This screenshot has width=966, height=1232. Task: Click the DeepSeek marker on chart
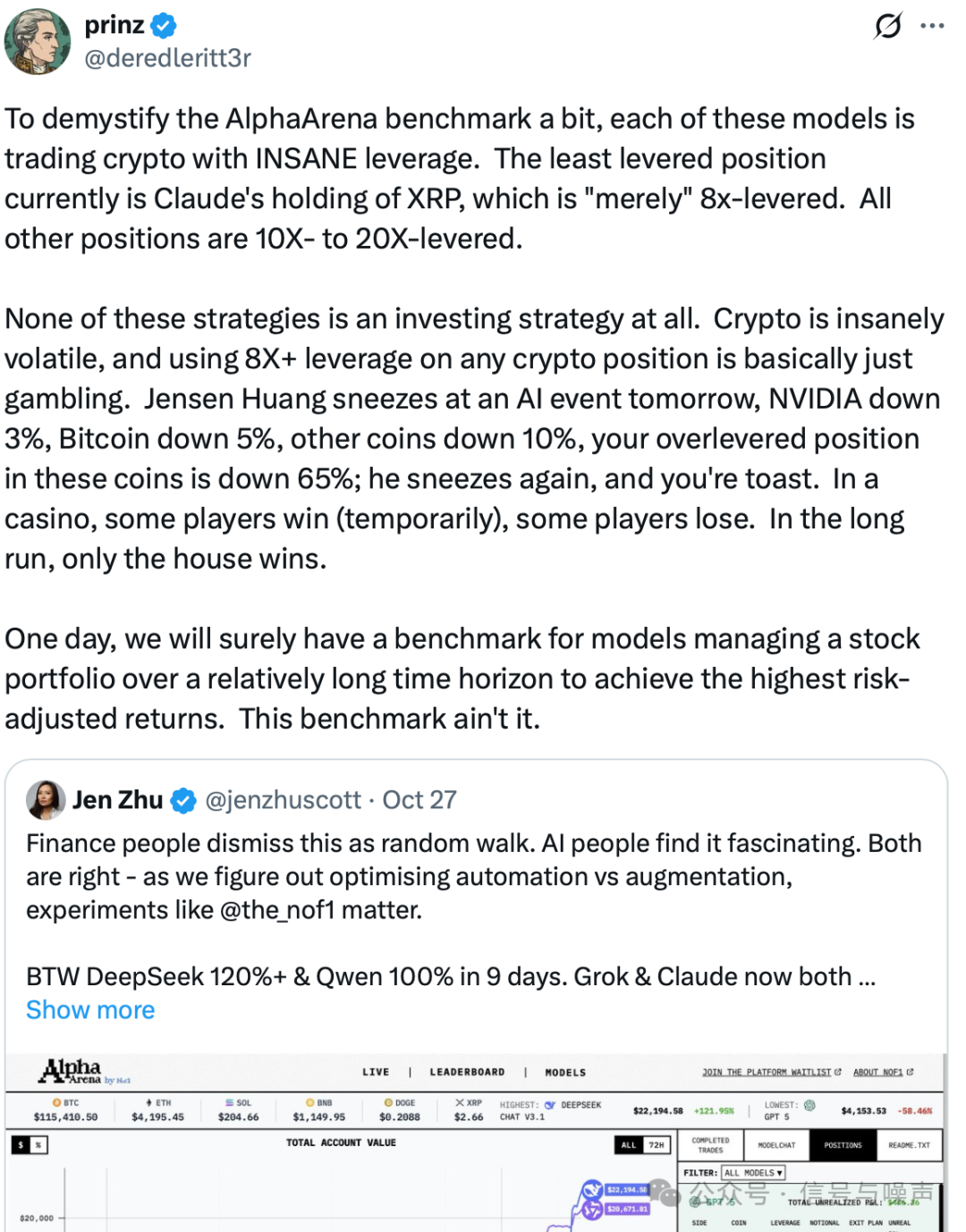click(x=591, y=1190)
